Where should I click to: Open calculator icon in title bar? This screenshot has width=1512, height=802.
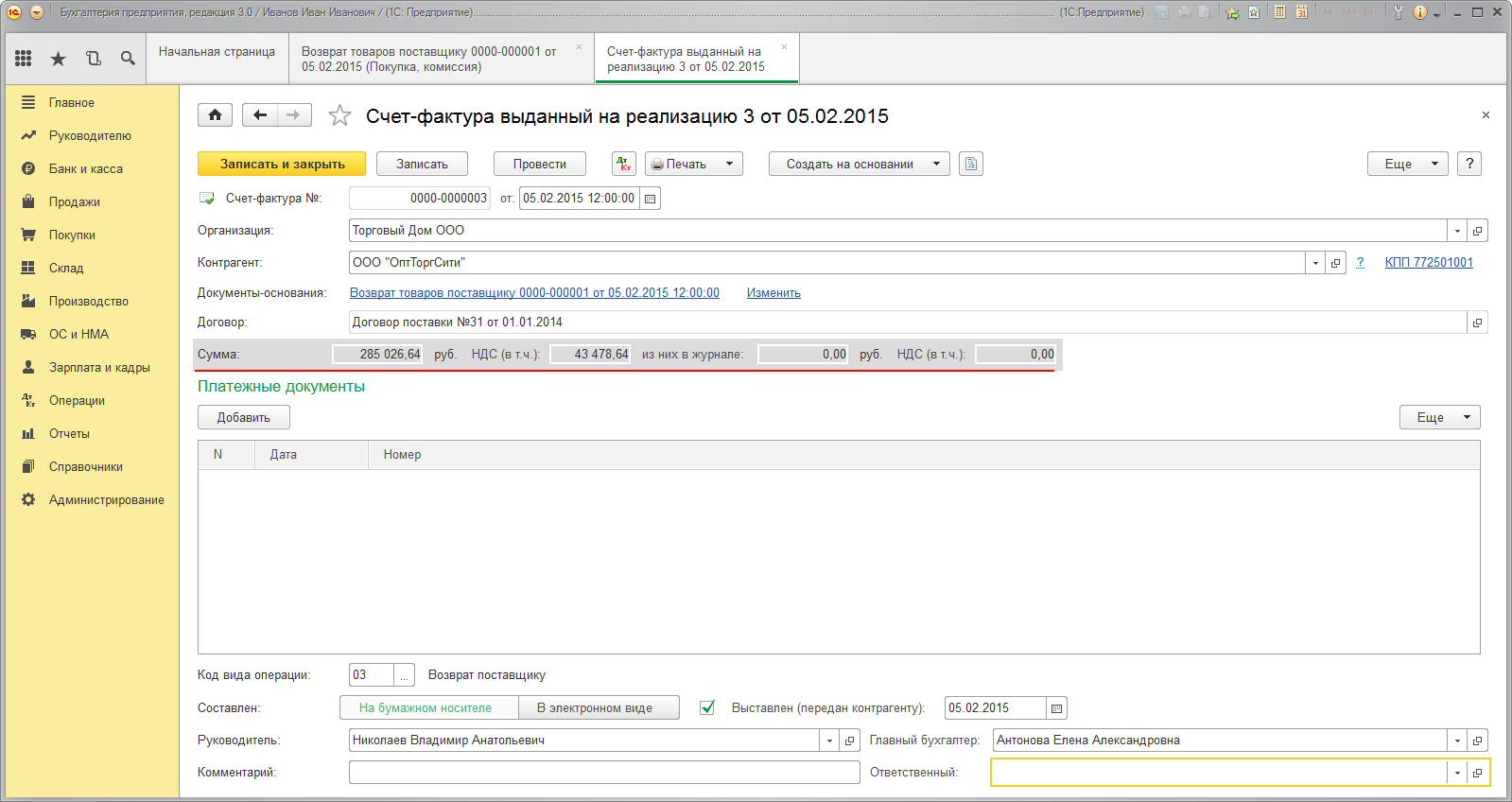tap(1279, 12)
